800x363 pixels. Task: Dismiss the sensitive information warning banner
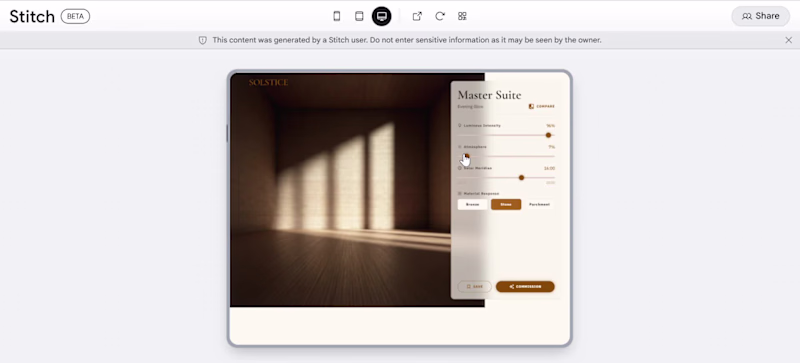(788, 40)
